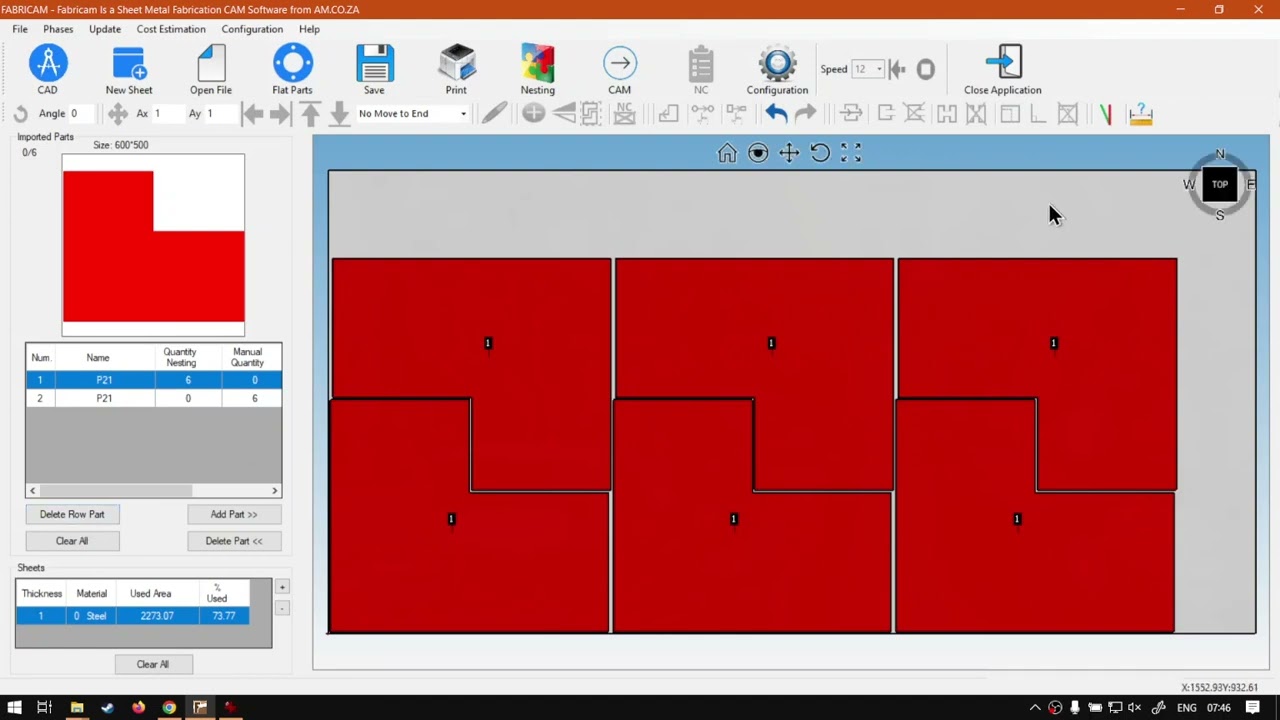
Task: Click the circular plus add icon
Action: (x=533, y=114)
